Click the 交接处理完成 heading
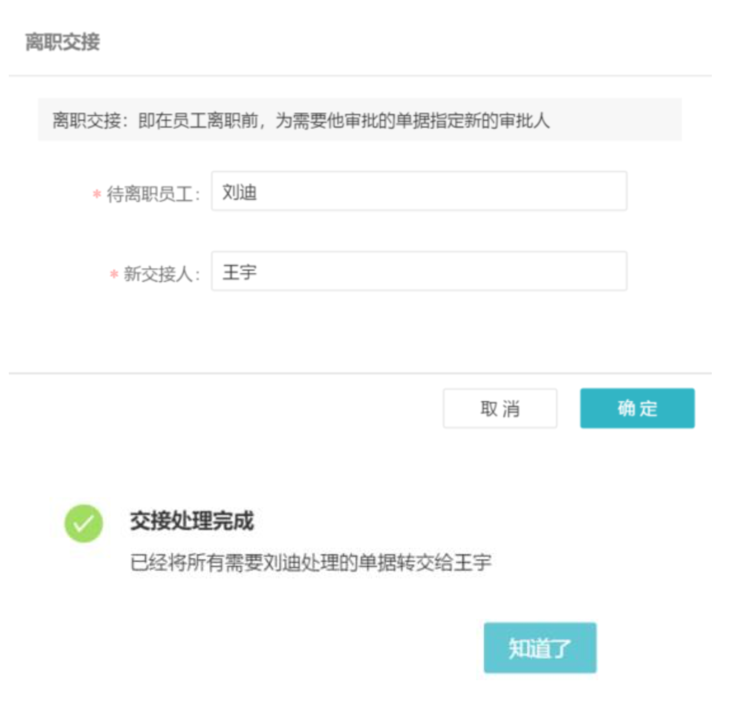 (191, 521)
